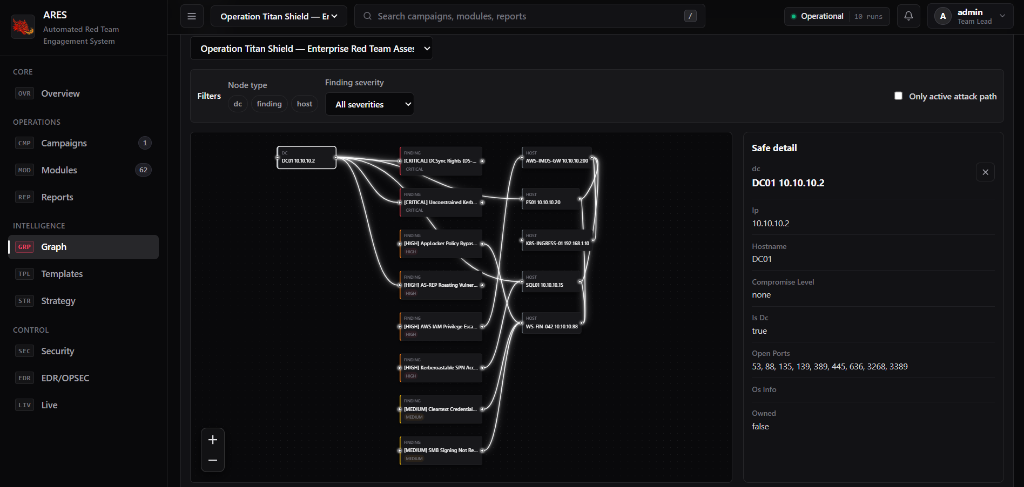The image size is (1024, 487).
Task: Select SQL01 10.10.10.15 host node
Action: pos(551,281)
